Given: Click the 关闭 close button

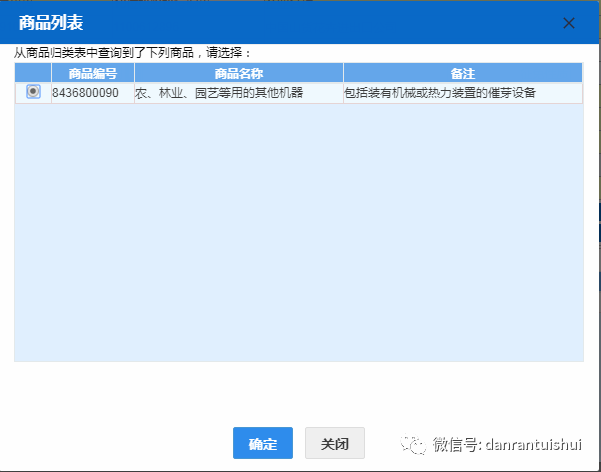Looking at the screenshot, I should coord(335,443).
